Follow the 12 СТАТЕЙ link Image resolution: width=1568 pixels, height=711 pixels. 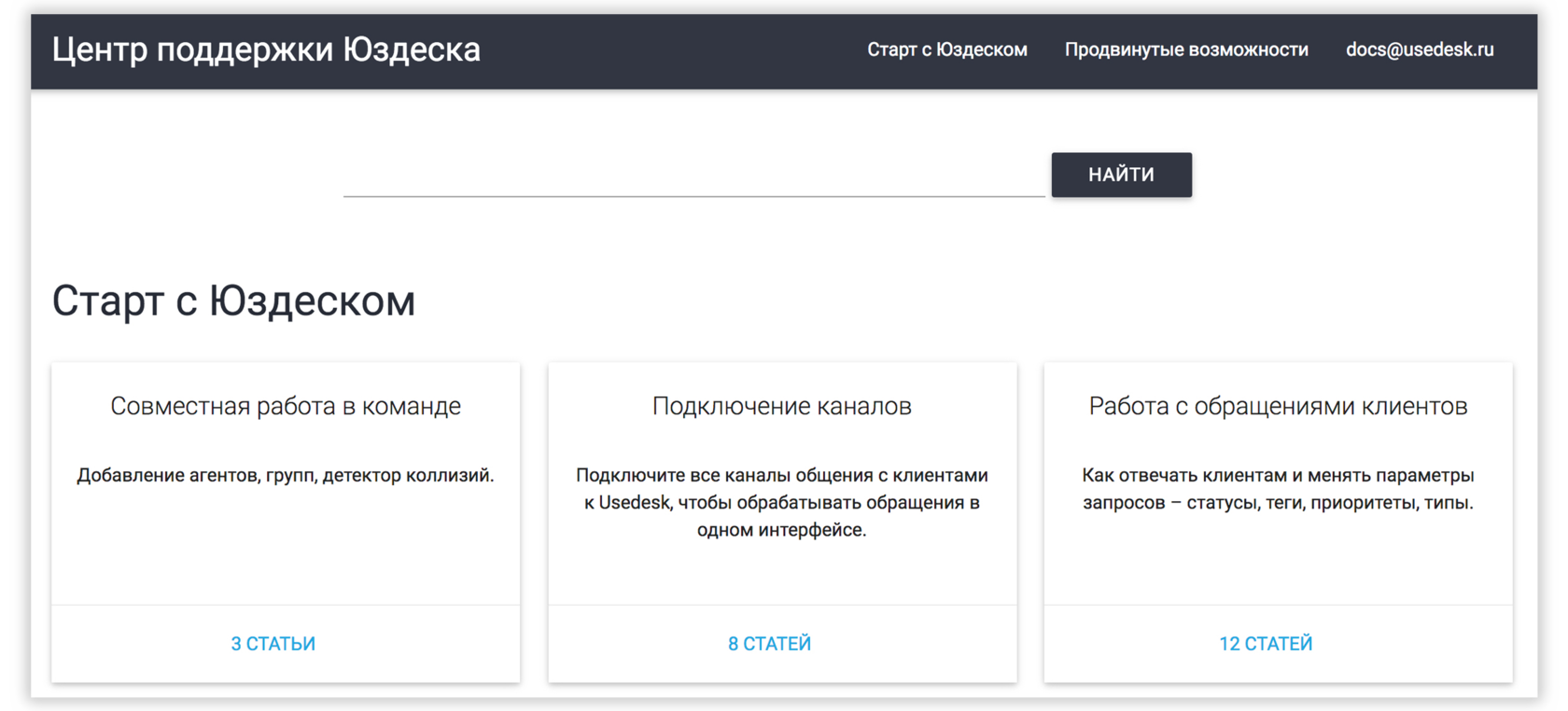pyautogui.click(x=1266, y=644)
